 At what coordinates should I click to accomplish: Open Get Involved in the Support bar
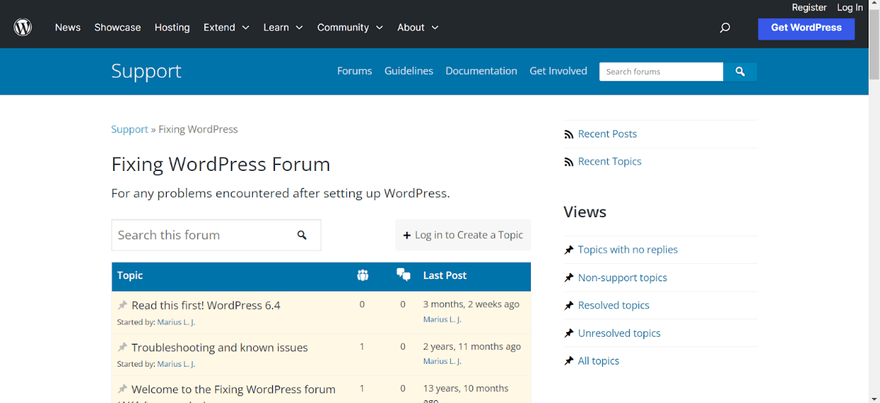pos(558,71)
